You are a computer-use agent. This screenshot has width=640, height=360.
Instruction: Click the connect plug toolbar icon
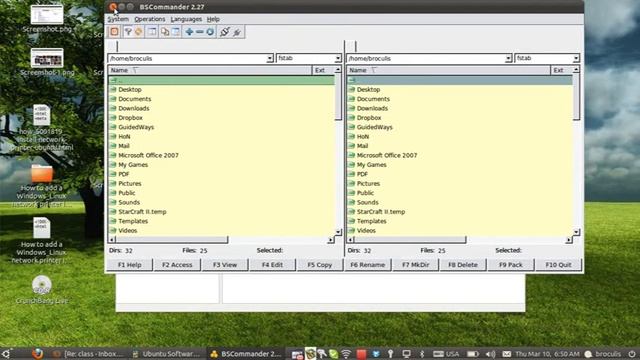pos(224,32)
